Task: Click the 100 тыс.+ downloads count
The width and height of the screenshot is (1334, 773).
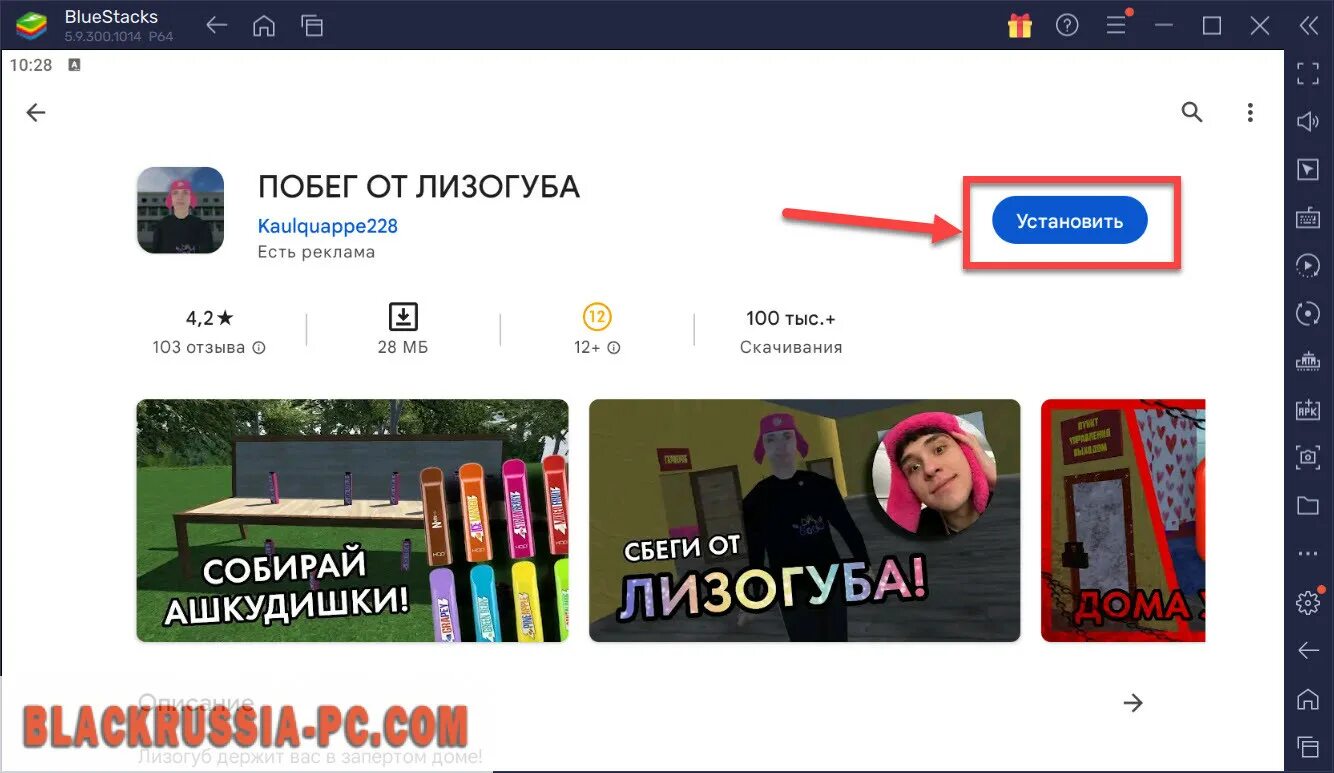Action: (791, 318)
